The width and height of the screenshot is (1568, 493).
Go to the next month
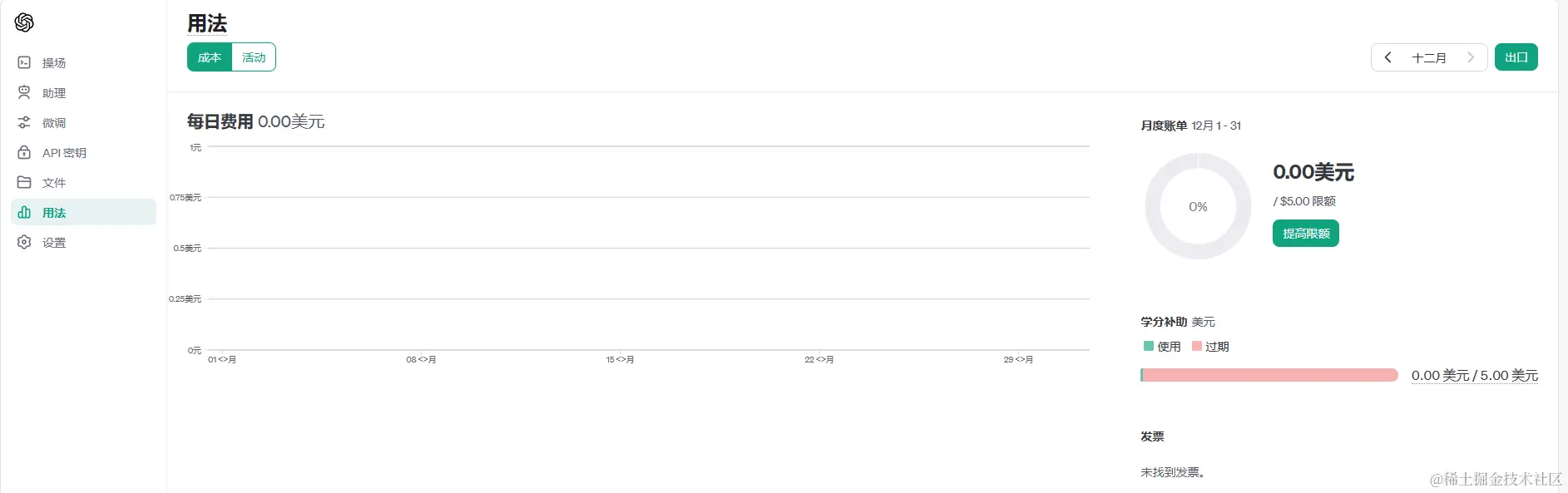[1471, 57]
